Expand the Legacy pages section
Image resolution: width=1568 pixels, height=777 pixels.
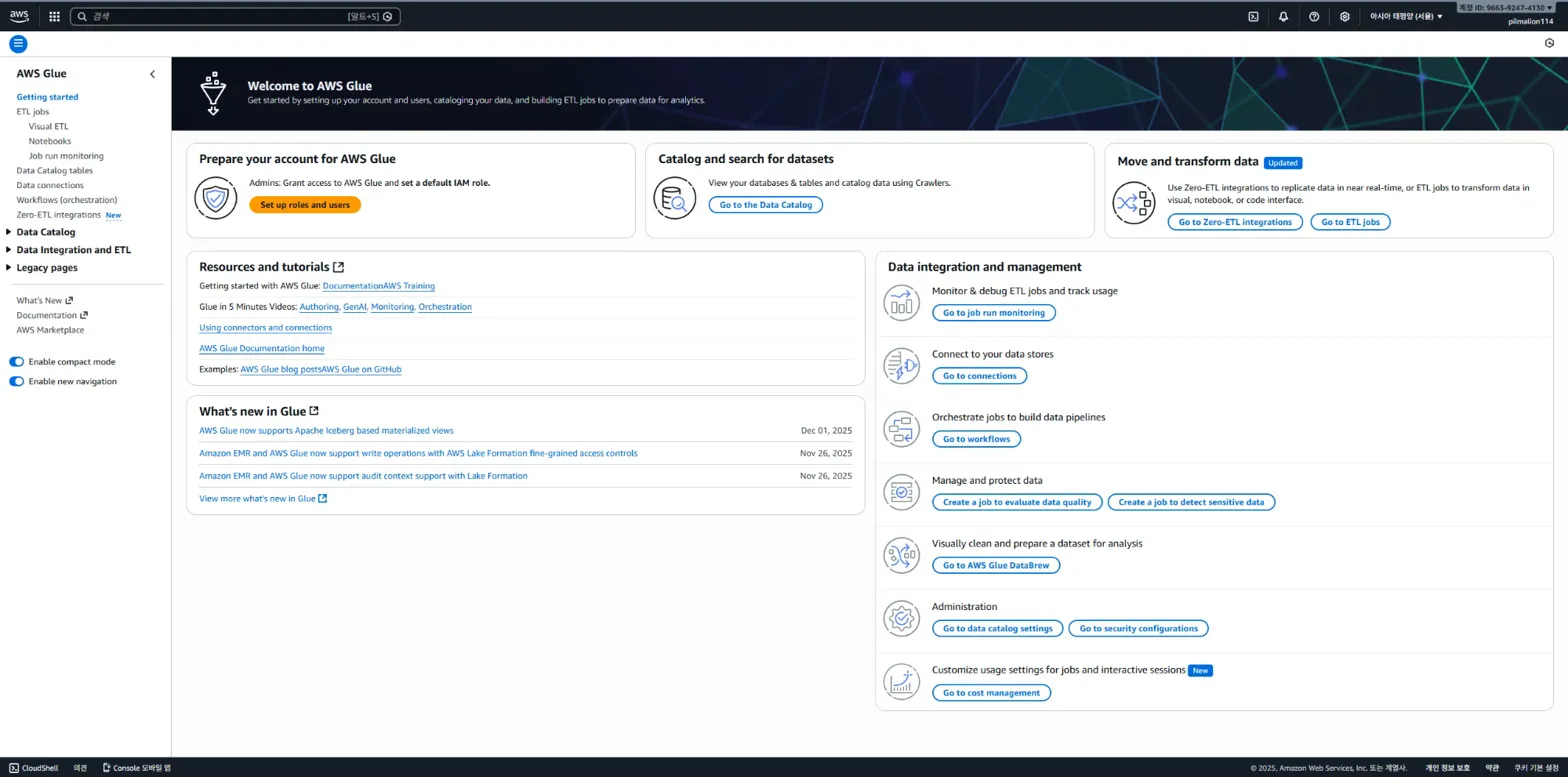coord(9,268)
